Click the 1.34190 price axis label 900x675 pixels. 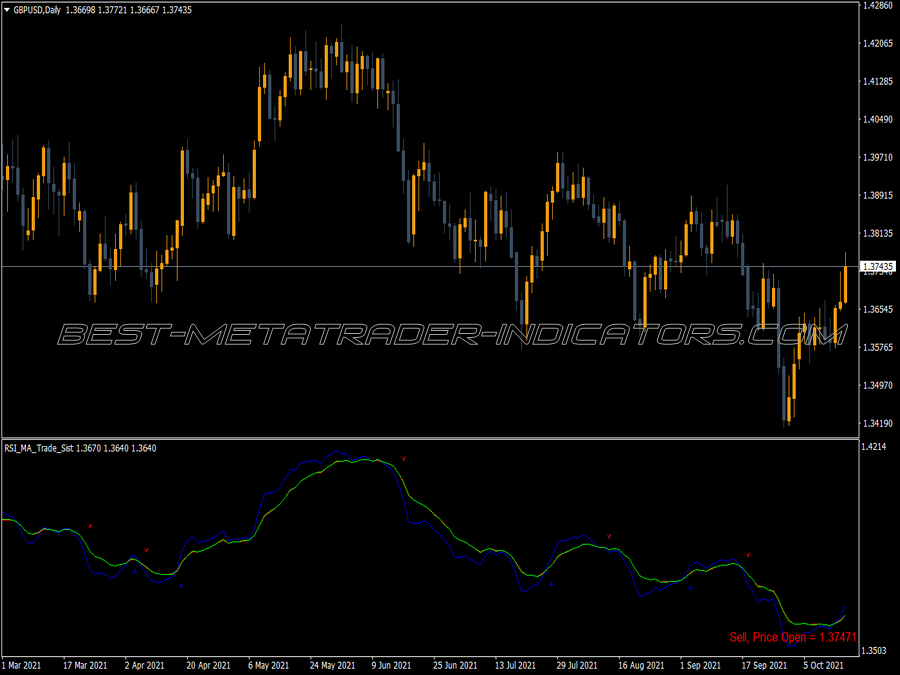(x=878, y=424)
